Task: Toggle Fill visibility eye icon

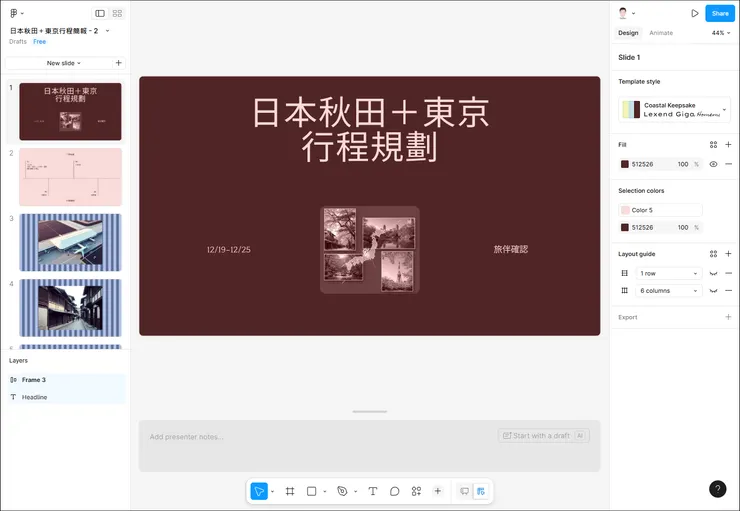Action: [713, 164]
